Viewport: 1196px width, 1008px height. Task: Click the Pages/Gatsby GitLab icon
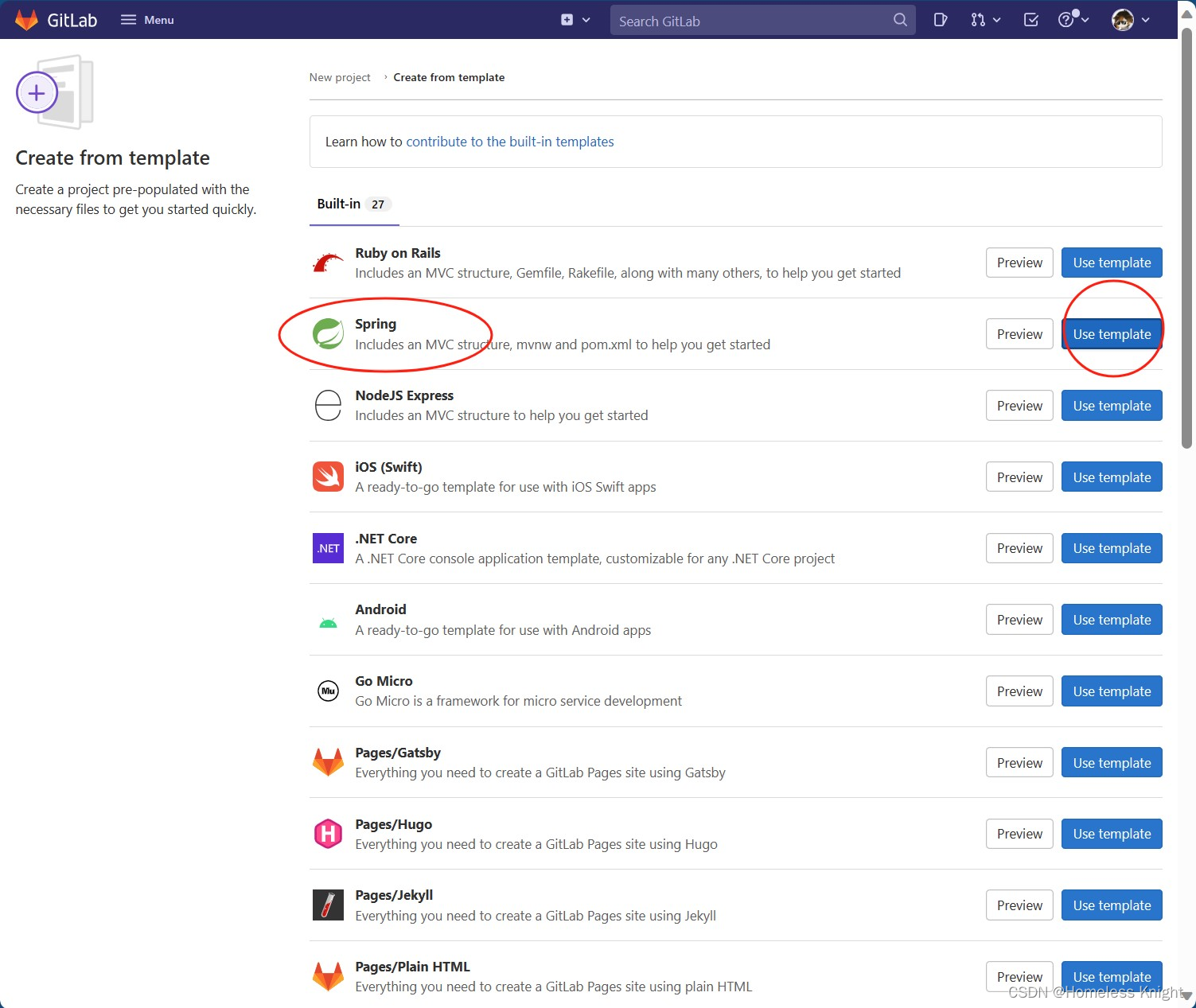pos(328,762)
